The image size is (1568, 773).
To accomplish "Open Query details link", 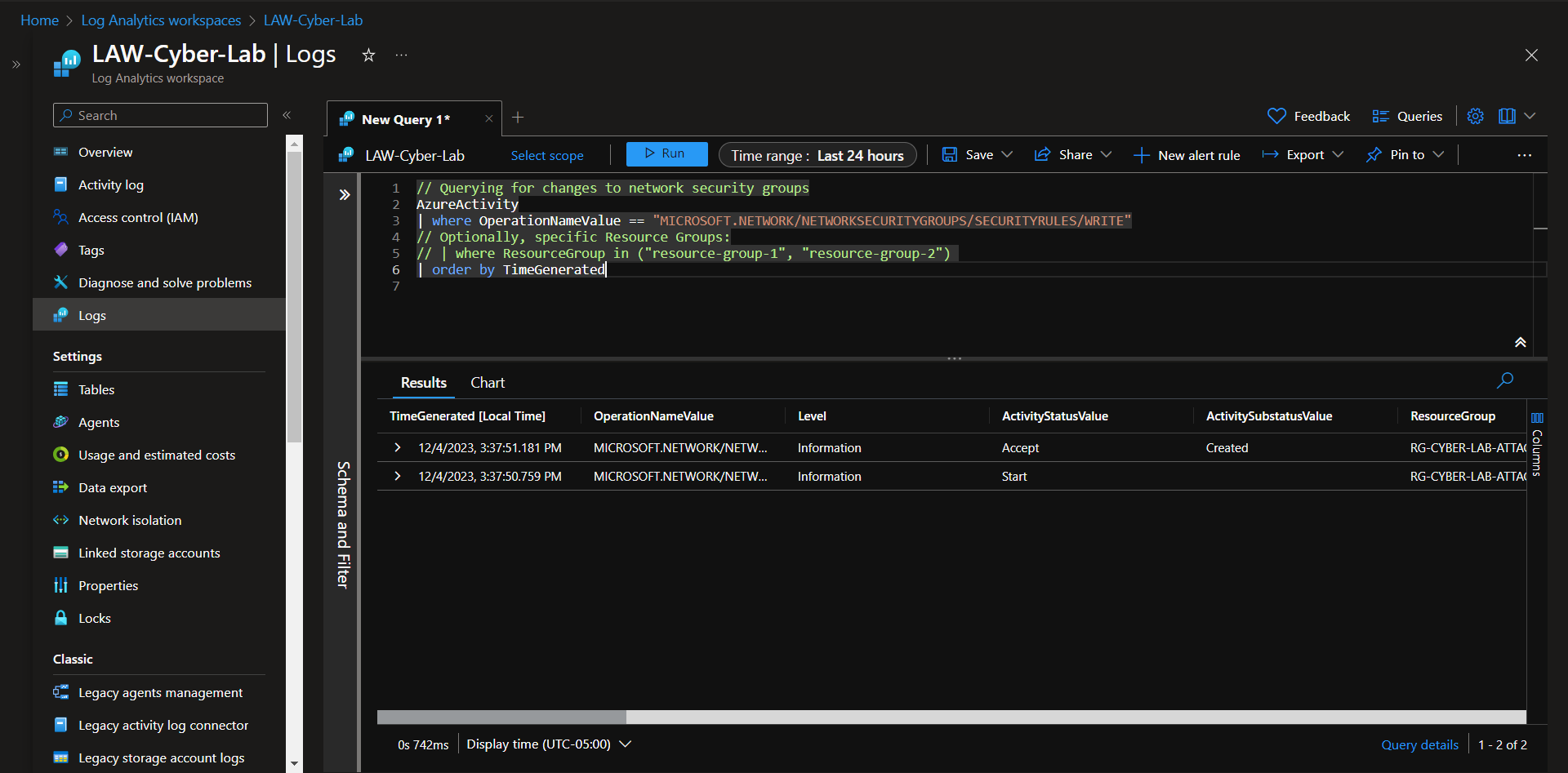I will 1419,744.
